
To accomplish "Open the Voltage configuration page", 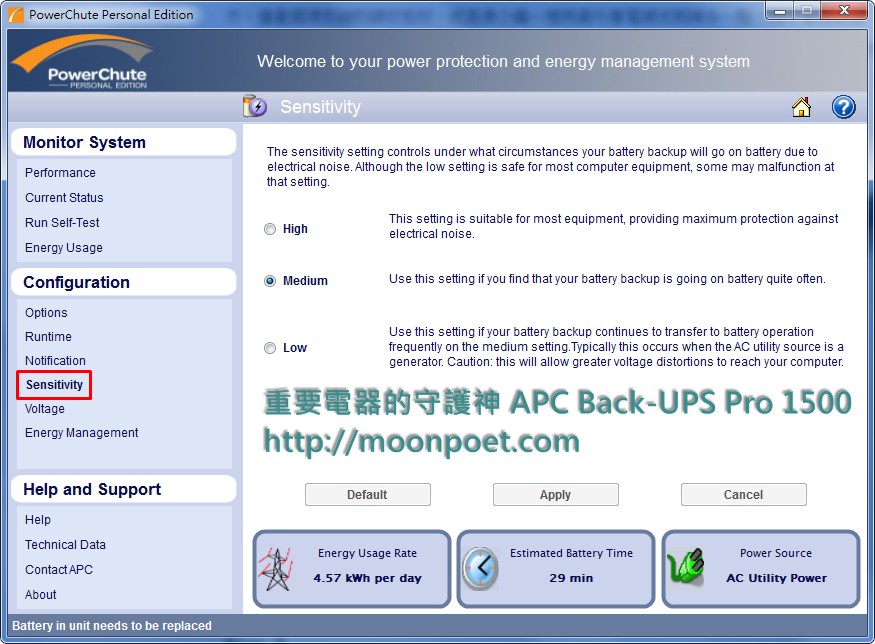I will click(44, 409).
